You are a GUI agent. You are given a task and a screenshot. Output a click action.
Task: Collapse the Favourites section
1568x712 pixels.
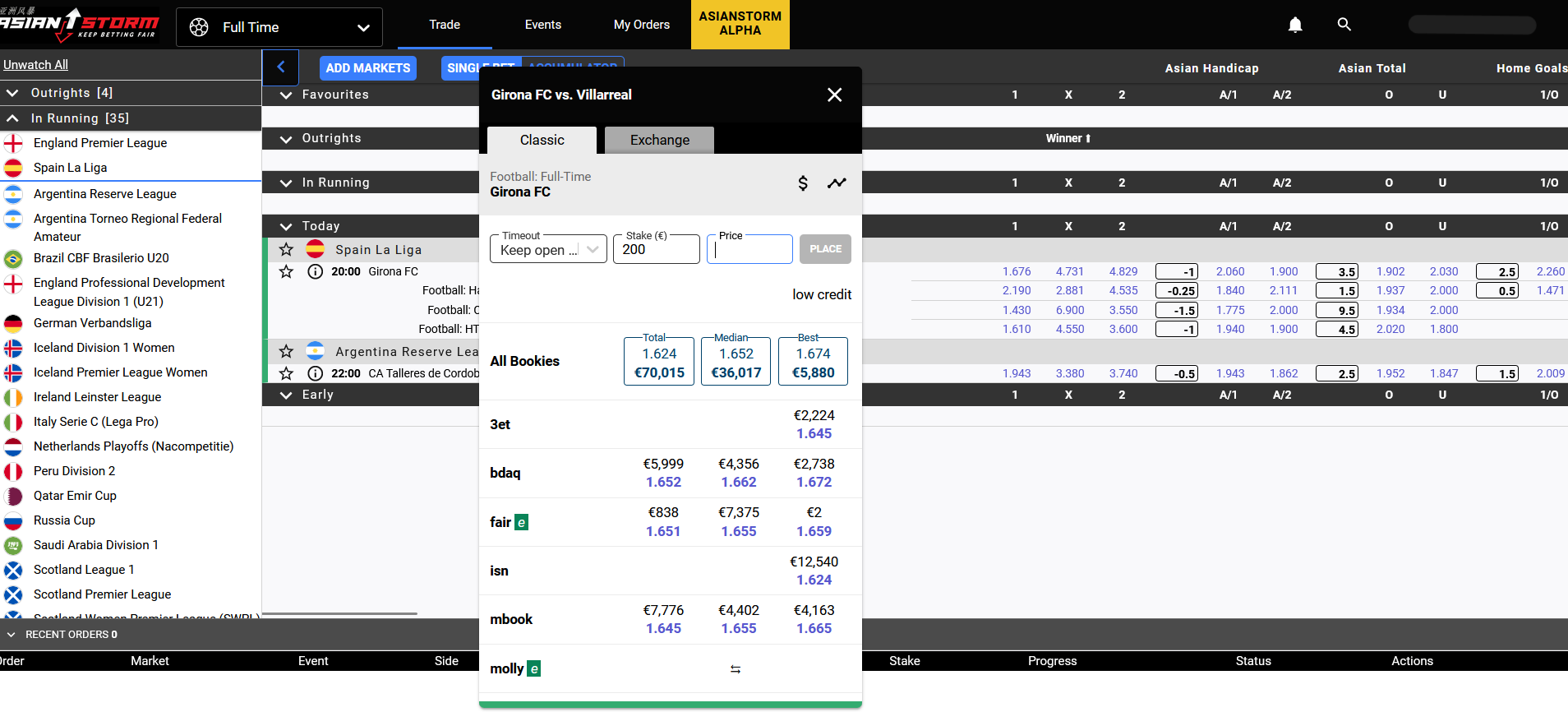coord(286,95)
